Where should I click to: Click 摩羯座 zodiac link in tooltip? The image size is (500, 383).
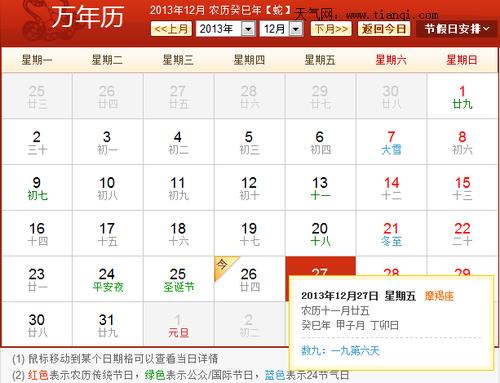[439, 296]
